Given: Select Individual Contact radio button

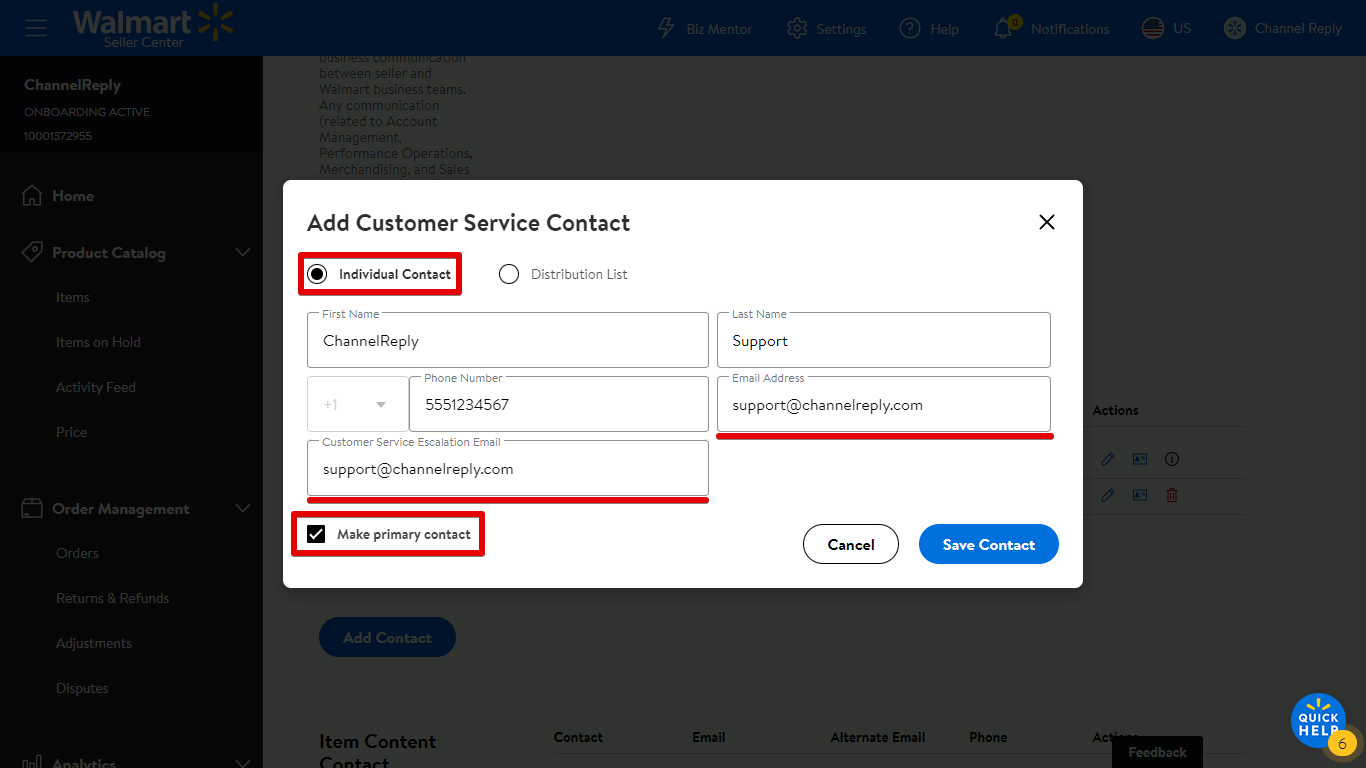Looking at the screenshot, I should [x=317, y=274].
